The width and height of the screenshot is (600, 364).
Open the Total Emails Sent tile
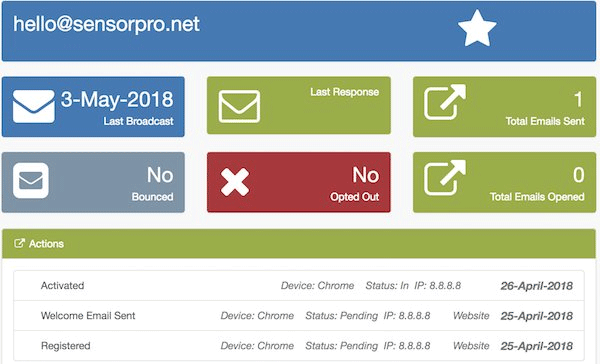coord(504,107)
